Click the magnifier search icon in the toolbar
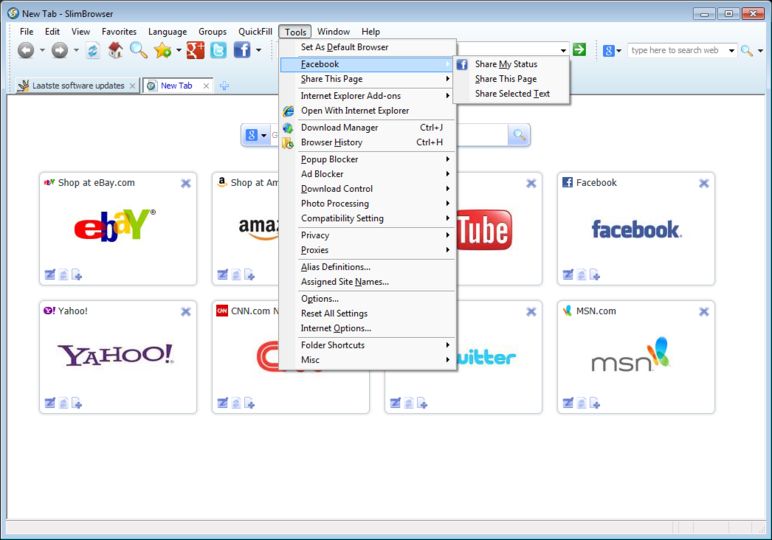The image size is (772, 540). click(138, 50)
